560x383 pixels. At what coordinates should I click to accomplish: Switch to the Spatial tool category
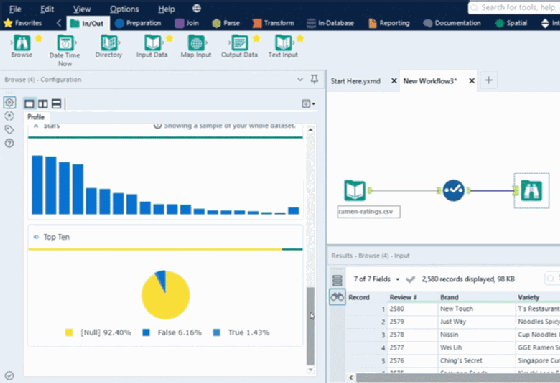[511, 23]
